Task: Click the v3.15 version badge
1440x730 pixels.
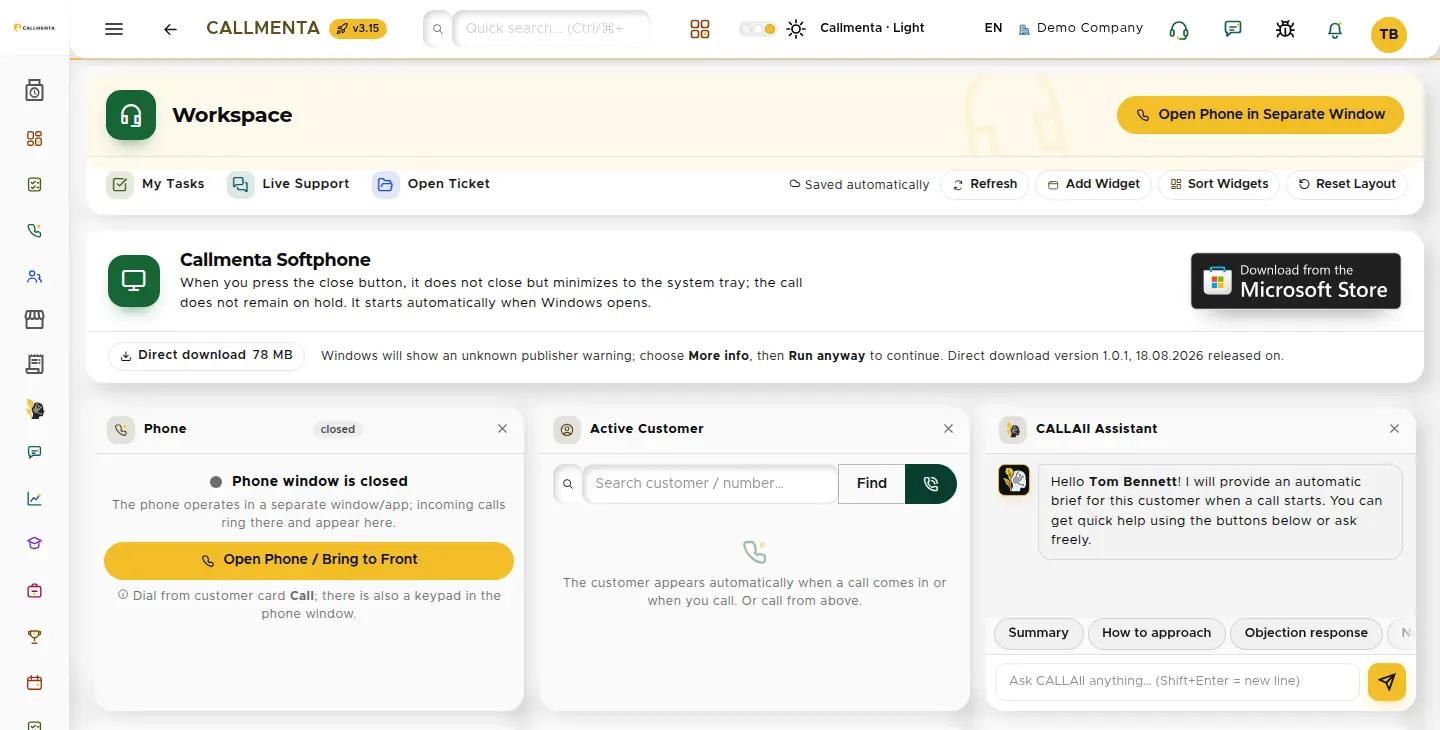Action: 358,28
